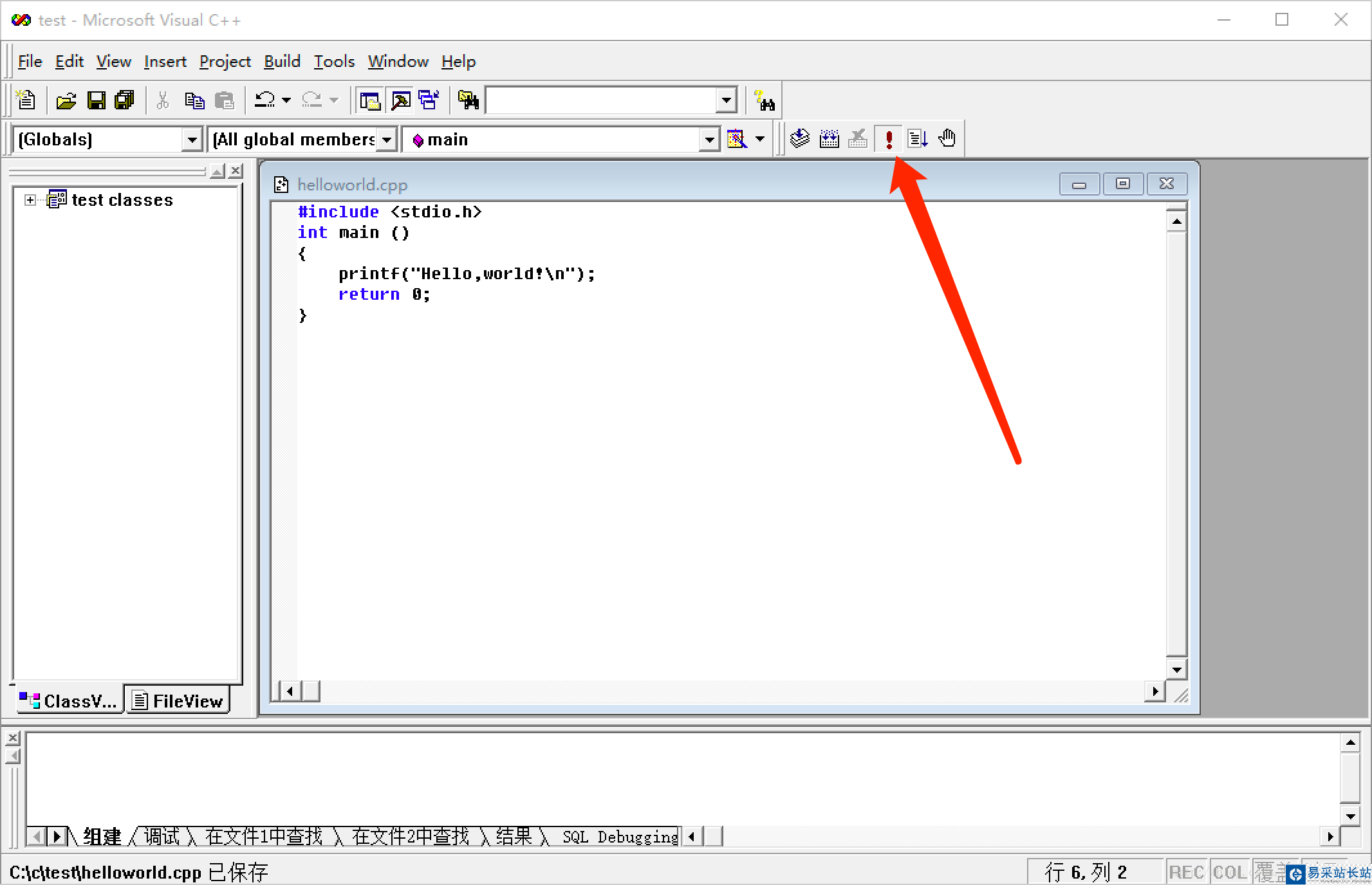Select the 调试 output tab
This screenshot has width=1372, height=885.
tap(162, 836)
